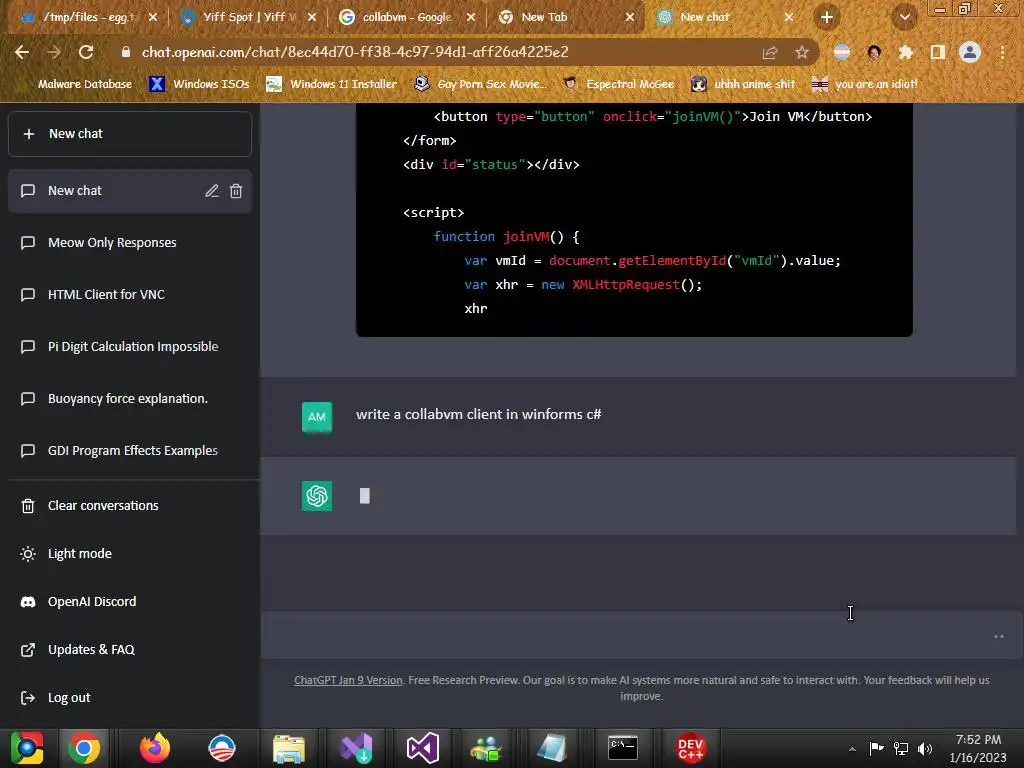Open the Windows 11 Installer bookmark
Viewport: 1024px width, 768px height.
pos(331,84)
